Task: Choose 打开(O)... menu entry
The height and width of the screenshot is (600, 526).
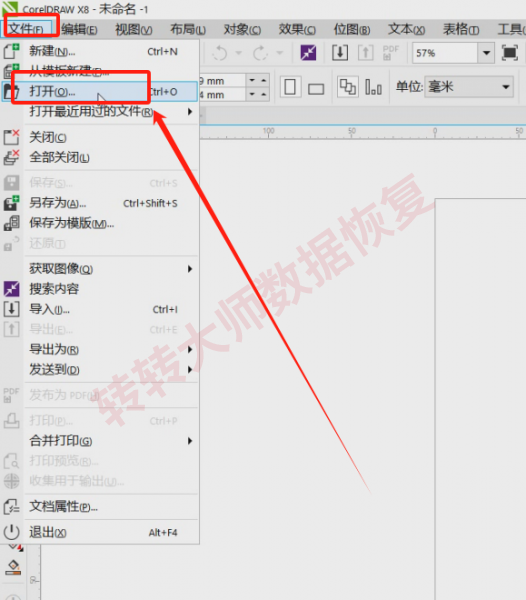Action: click(99, 91)
